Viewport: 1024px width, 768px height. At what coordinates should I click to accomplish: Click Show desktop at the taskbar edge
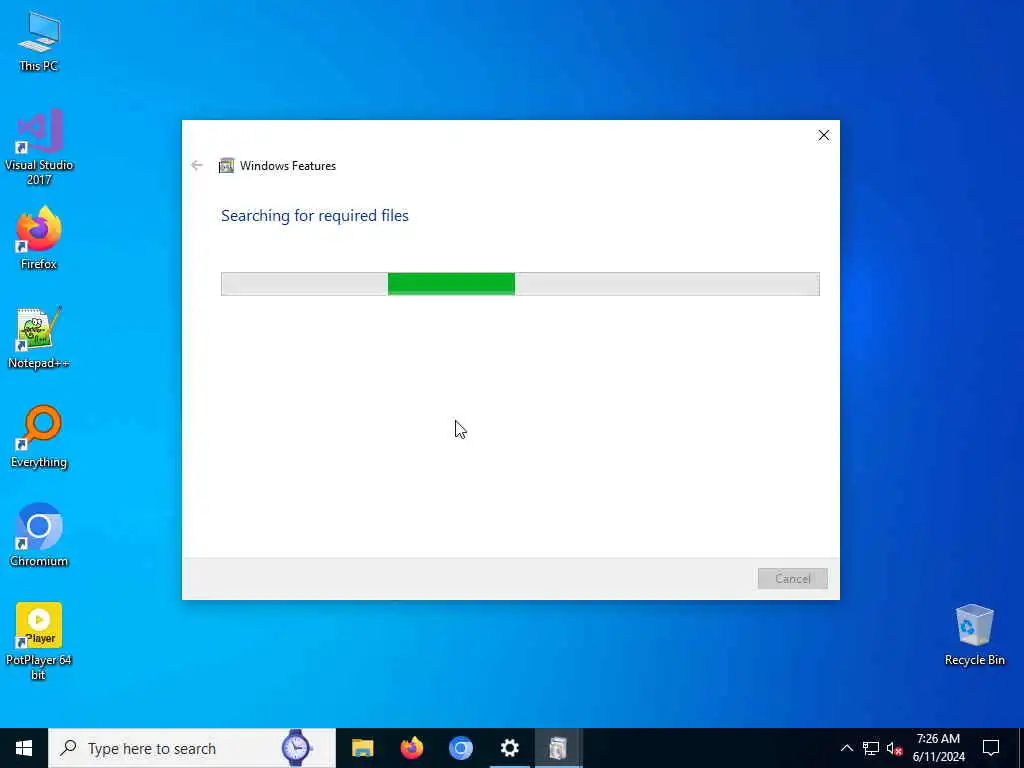pyautogui.click(x=1021, y=748)
